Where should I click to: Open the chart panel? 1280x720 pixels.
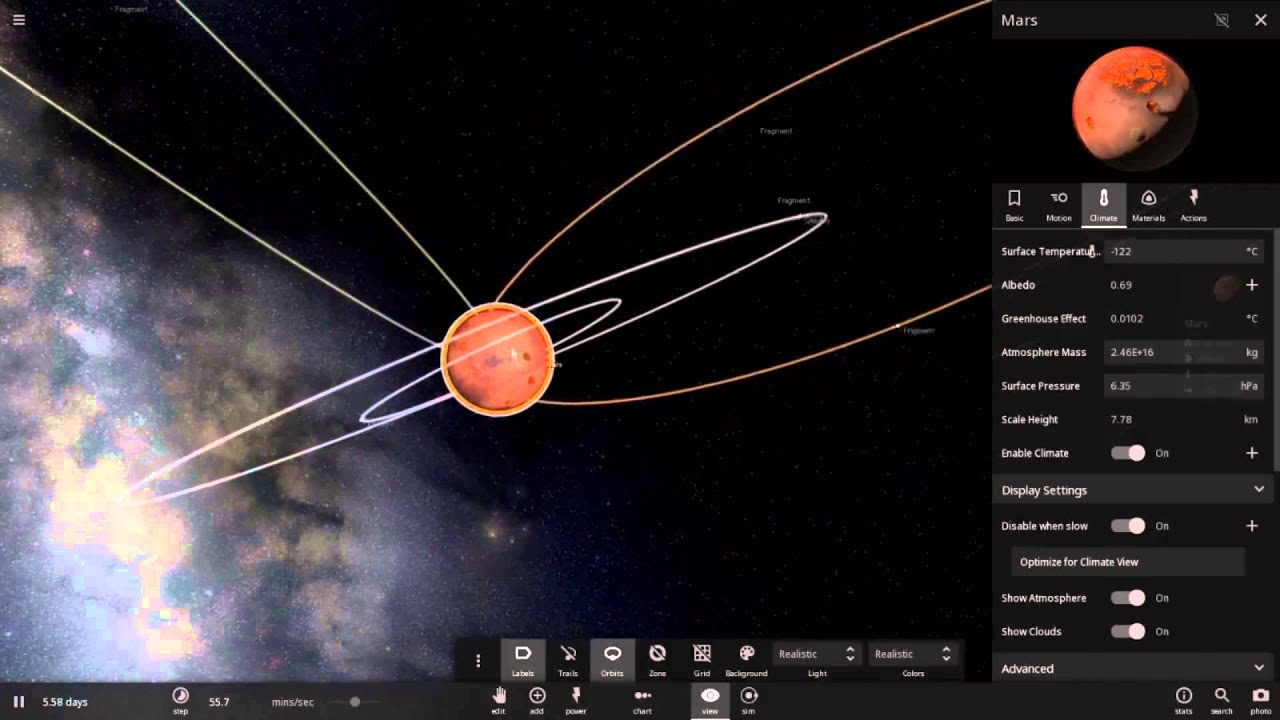[x=642, y=699]
